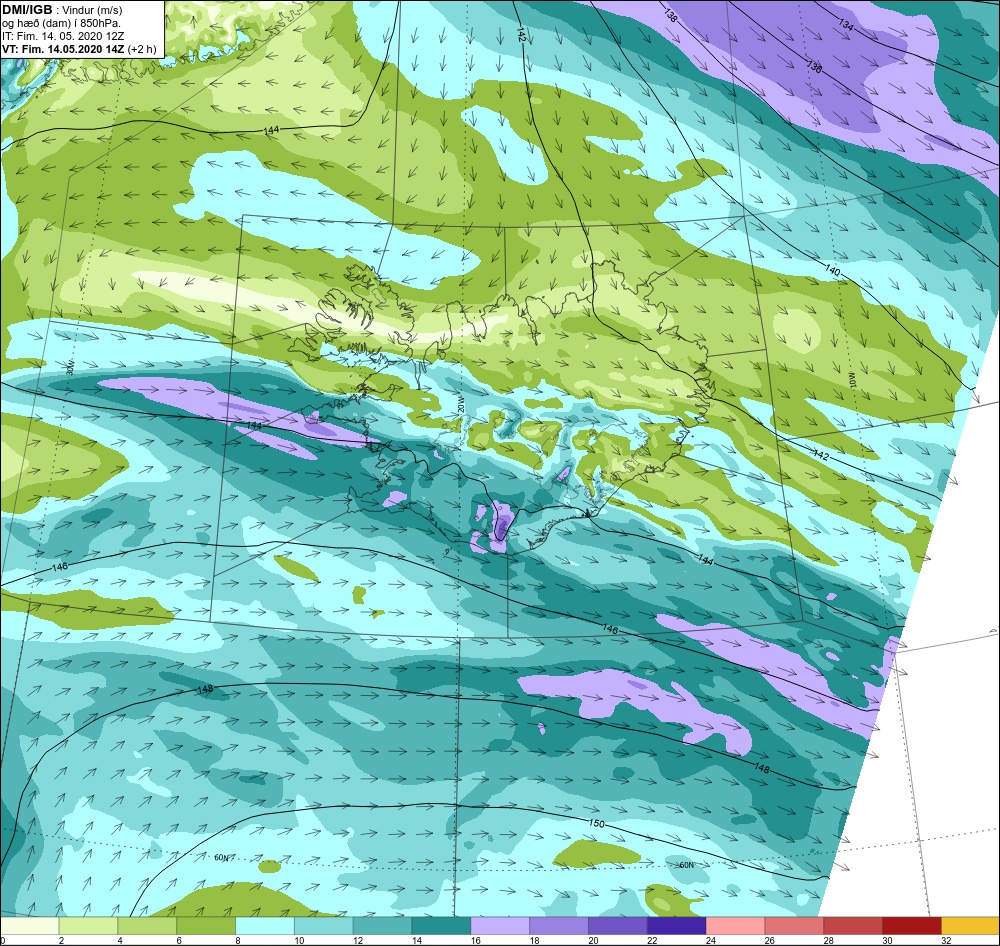This screenshot has height=946, width=1000.
Task: Select legend tick label '32'
Action: (x=946, y=940)
